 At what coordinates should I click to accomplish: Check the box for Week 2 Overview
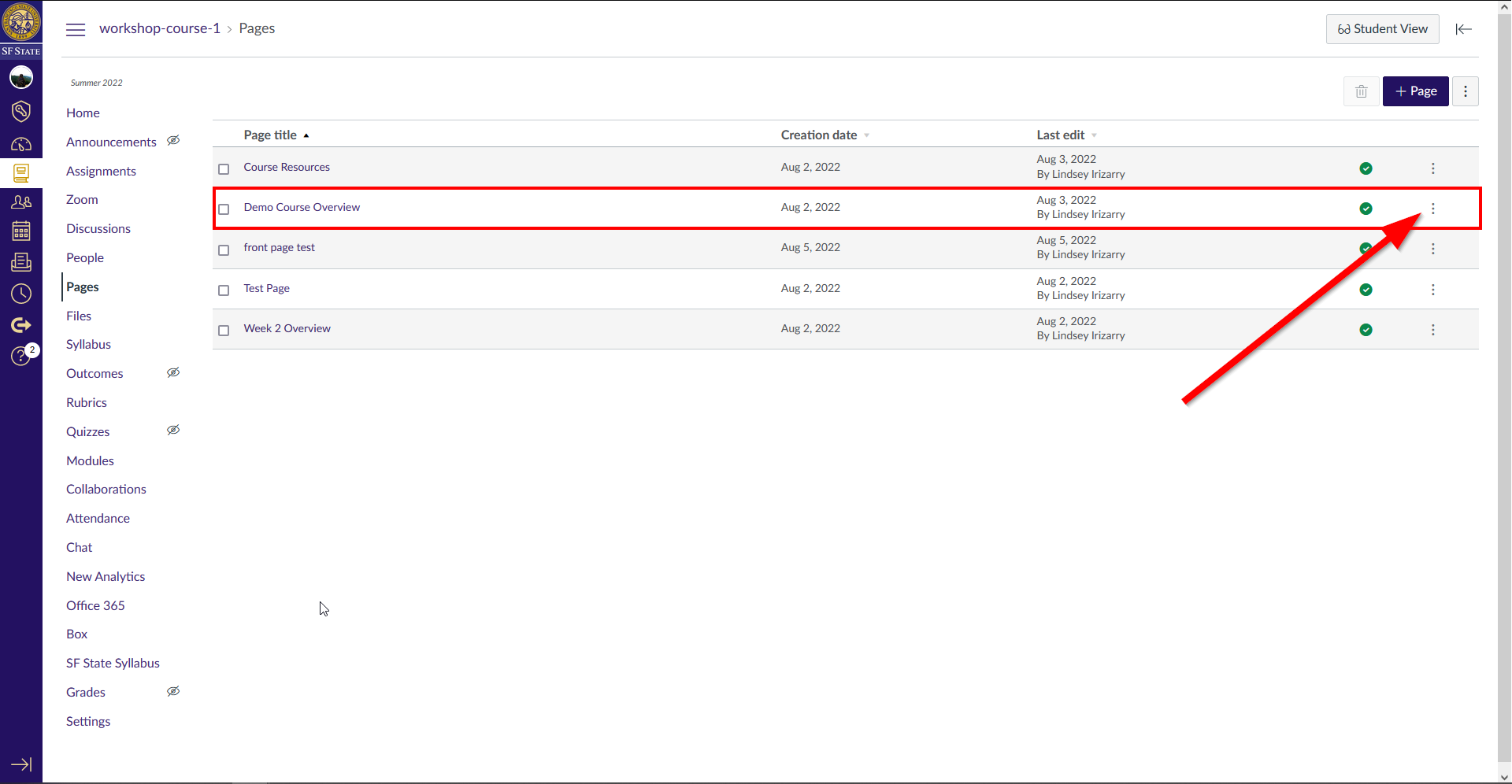[224, 331]
